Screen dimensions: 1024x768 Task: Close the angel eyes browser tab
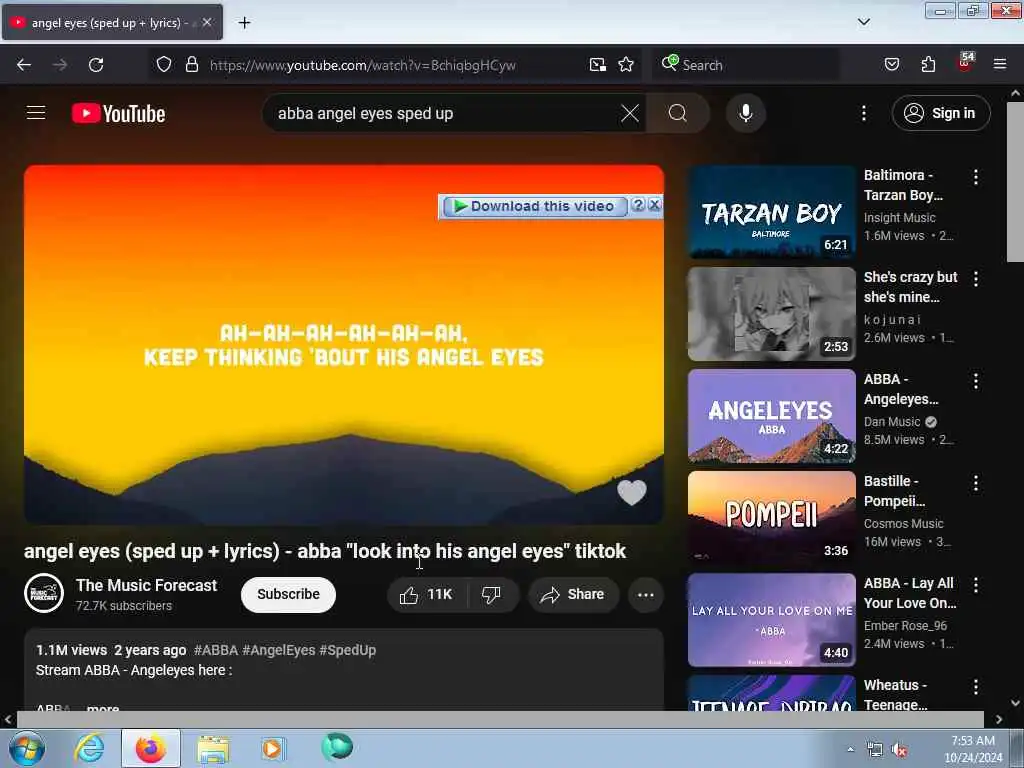click(206, 22)
